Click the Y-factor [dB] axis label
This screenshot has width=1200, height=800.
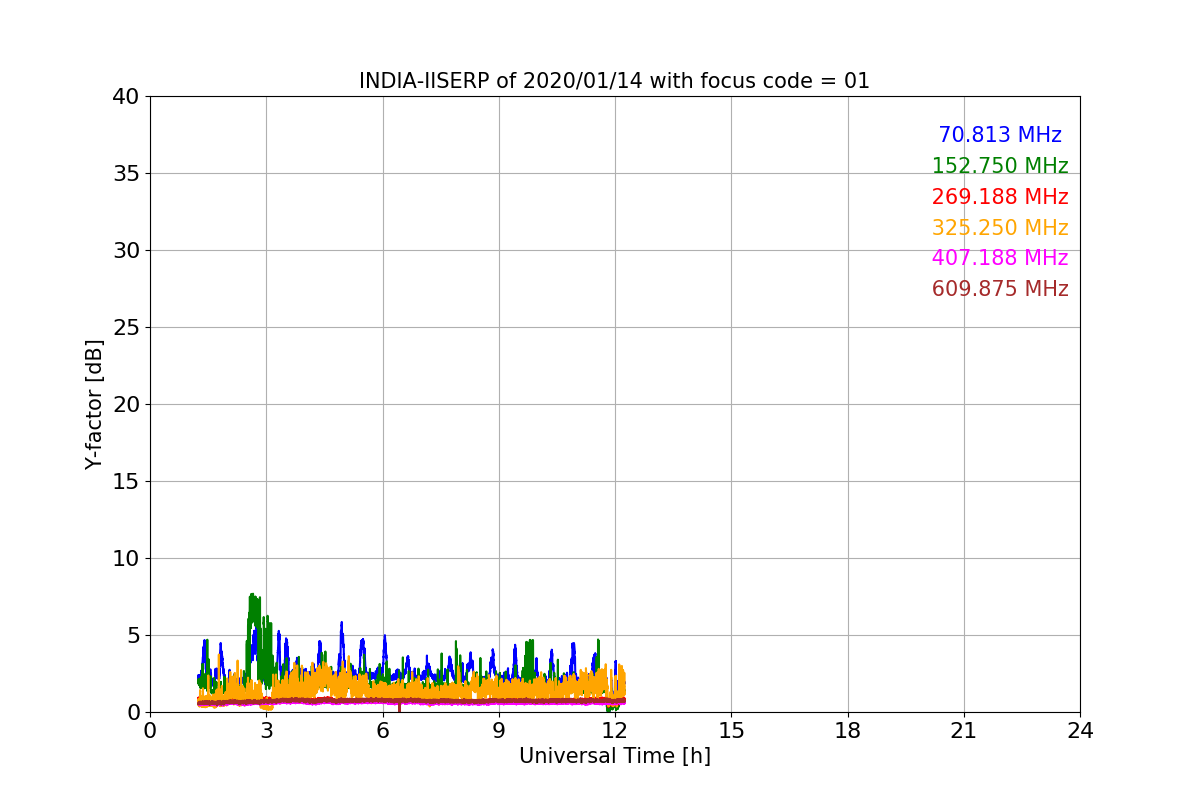94,404
